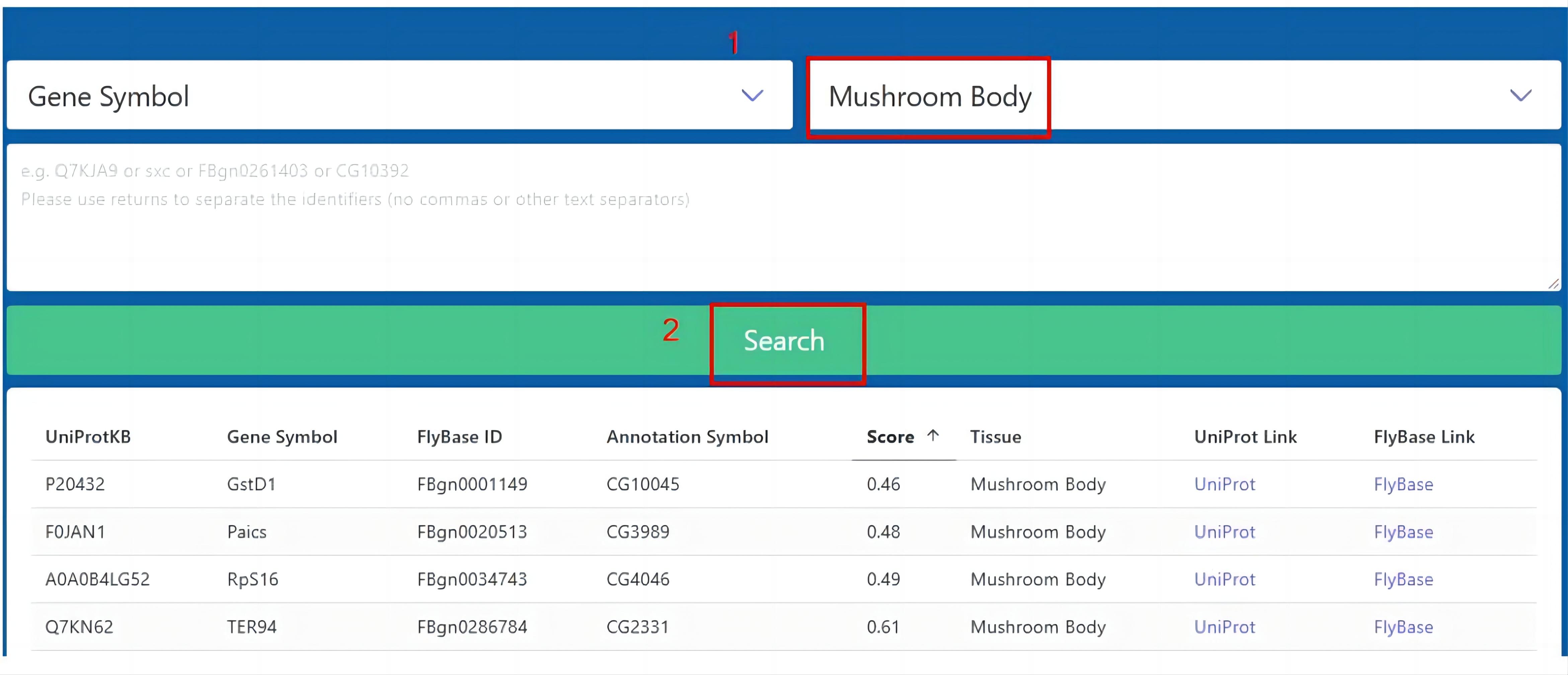This screenshot has height=675, width=1568.
Task: Select the 0.61 score value
Action: (x=883, y=627)
